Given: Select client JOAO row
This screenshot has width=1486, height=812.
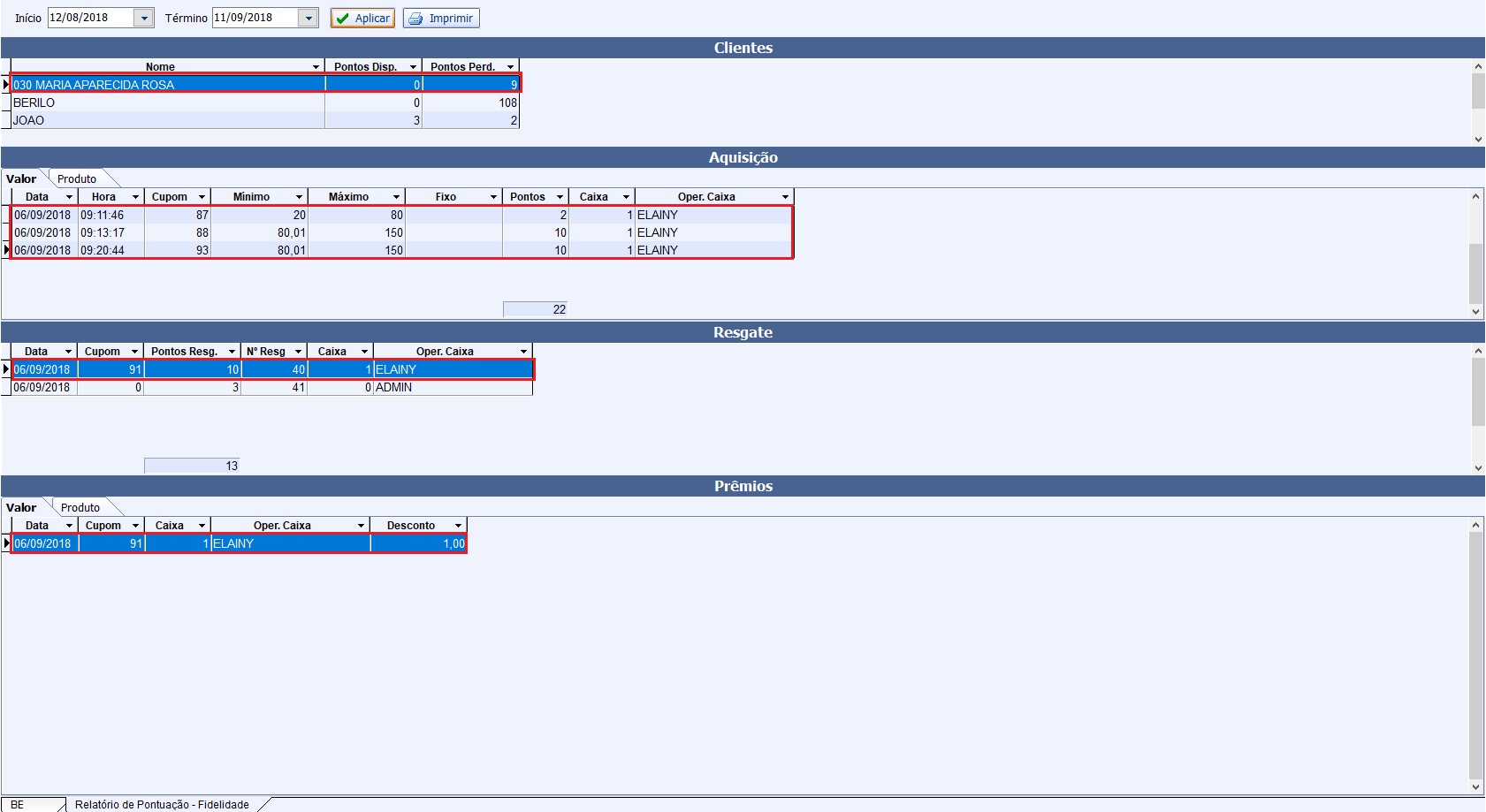Looking at the screenshot, I should (x=265, y=120).
